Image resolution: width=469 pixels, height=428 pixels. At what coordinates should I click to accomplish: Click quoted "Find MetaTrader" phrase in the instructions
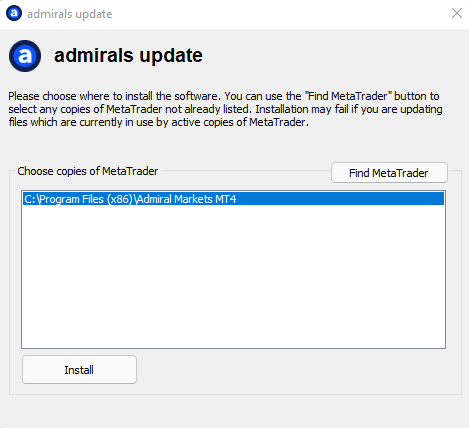(348, 96)
